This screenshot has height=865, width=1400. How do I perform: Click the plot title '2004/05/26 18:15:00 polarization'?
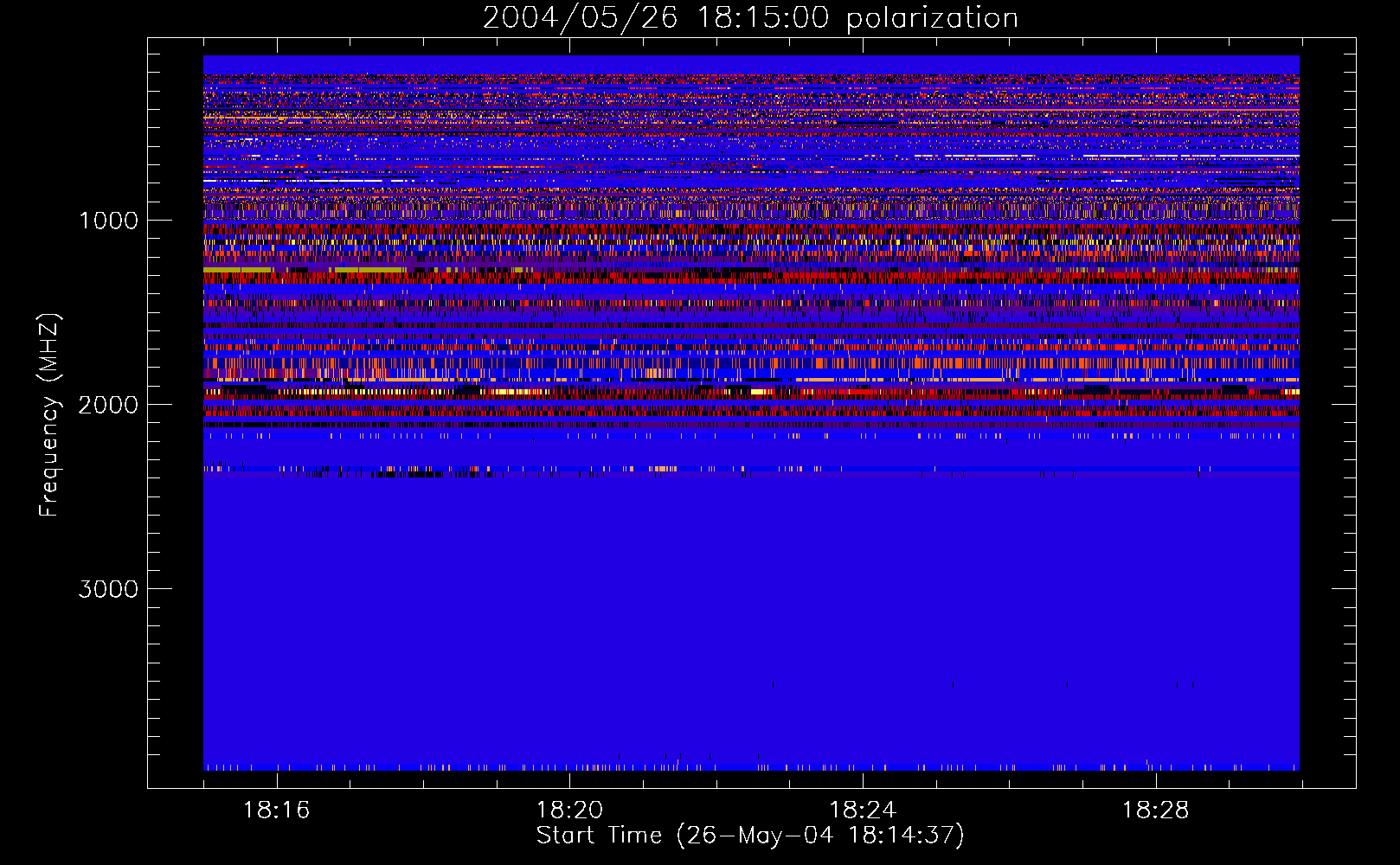[750, 17]
